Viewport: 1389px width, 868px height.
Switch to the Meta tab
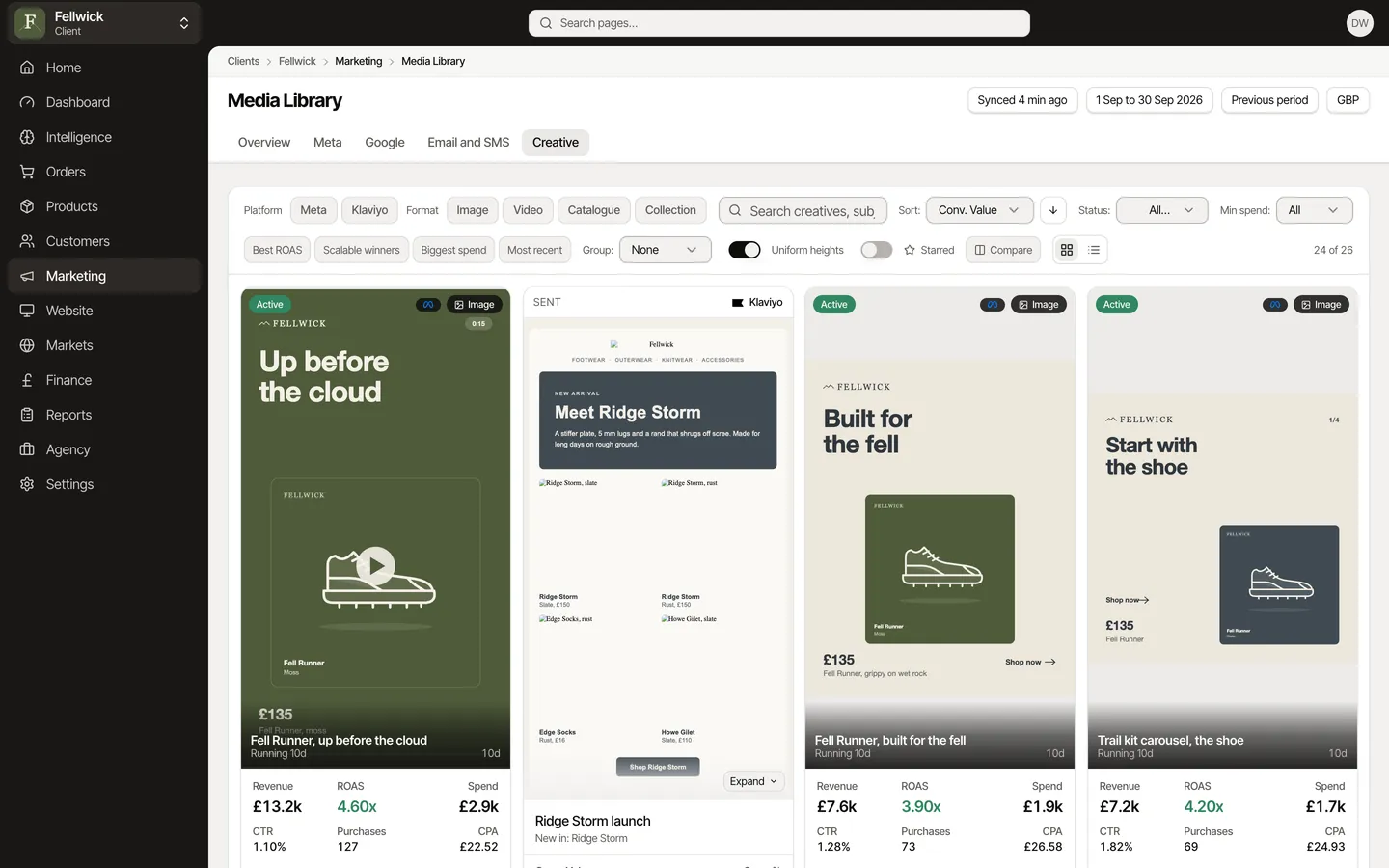[328, 142]
